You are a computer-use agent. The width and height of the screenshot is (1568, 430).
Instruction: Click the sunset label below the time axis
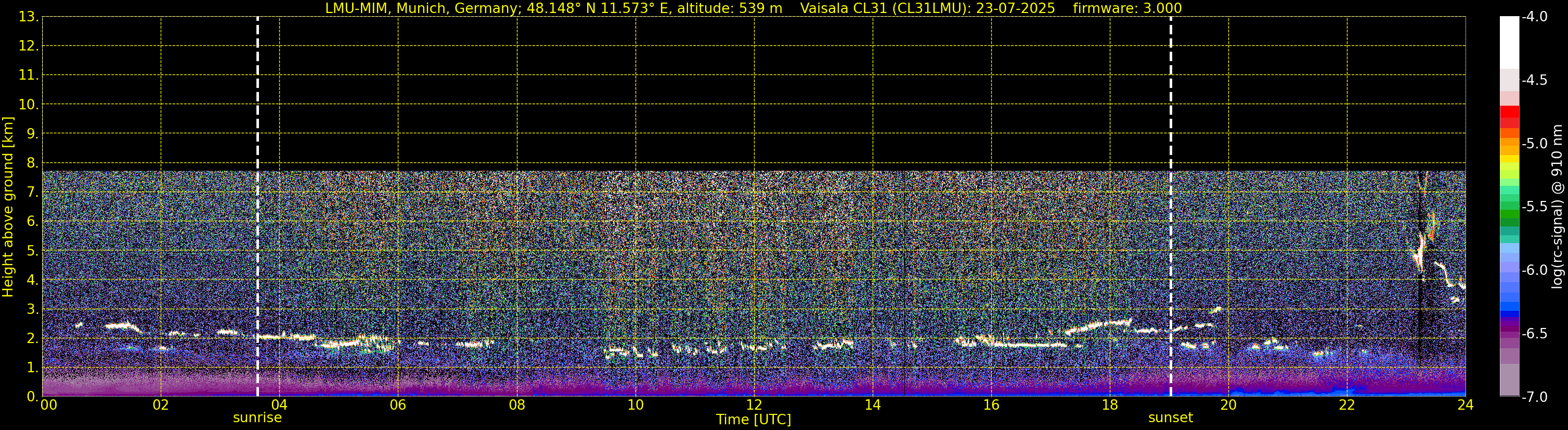point(1170,418)
